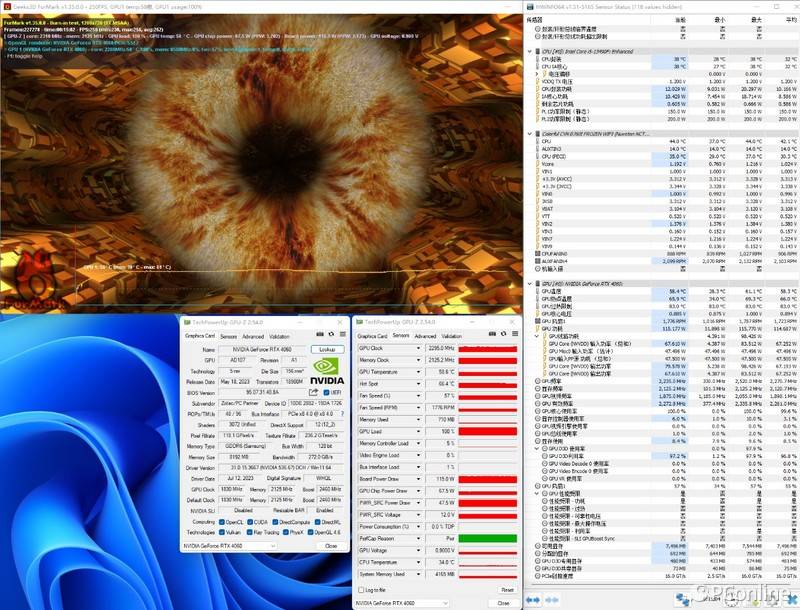Switch to Advanced tab in GPU-Z Graphics Card window
The height and width of the screenshot is (610, 800).
click(x=253, y=337)
